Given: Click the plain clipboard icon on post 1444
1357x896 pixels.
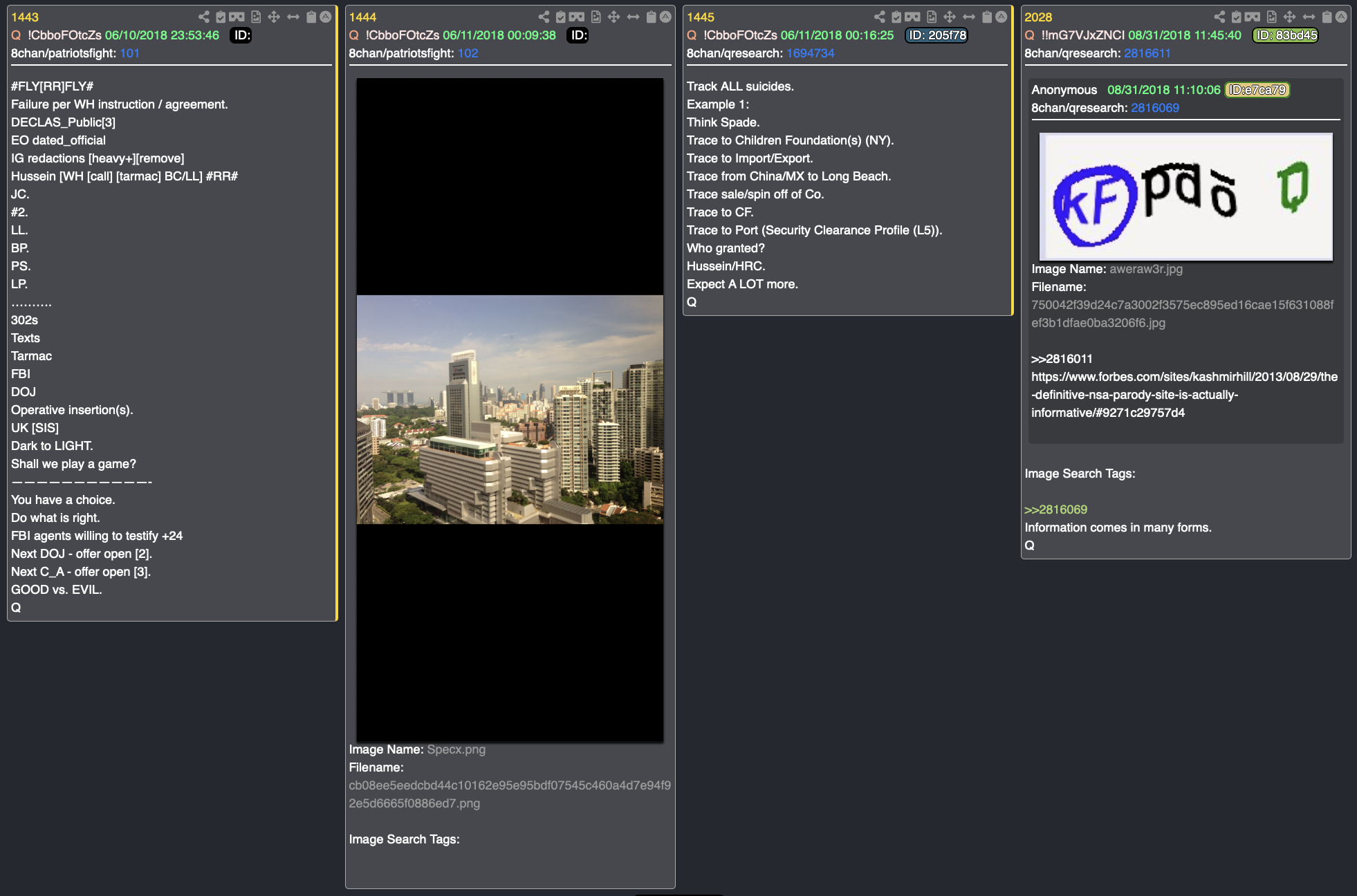Looking at the screenshot, I should (652, 17).
